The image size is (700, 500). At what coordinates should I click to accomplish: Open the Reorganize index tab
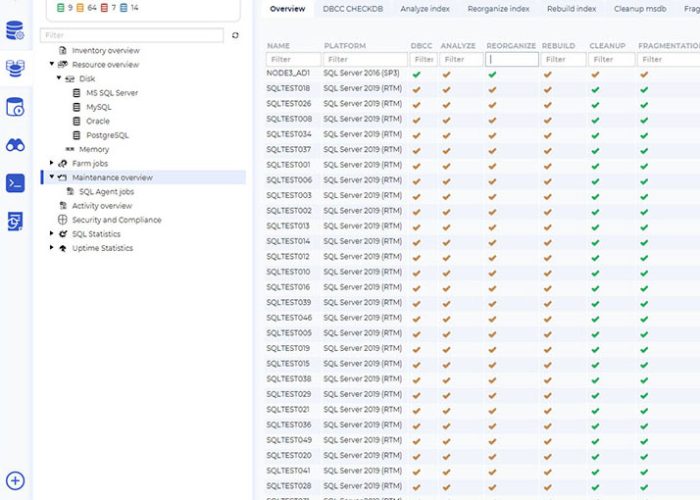tap(498, 9)
